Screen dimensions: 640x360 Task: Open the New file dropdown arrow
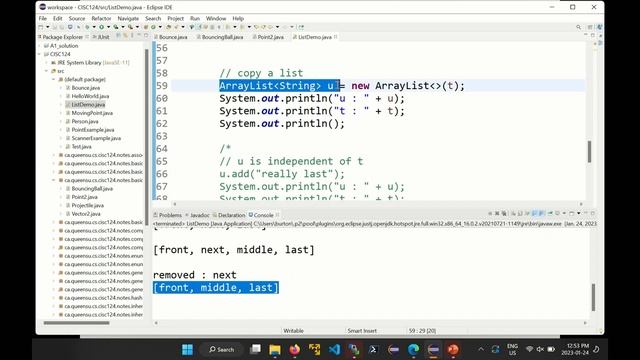click(x=48, y=27)
